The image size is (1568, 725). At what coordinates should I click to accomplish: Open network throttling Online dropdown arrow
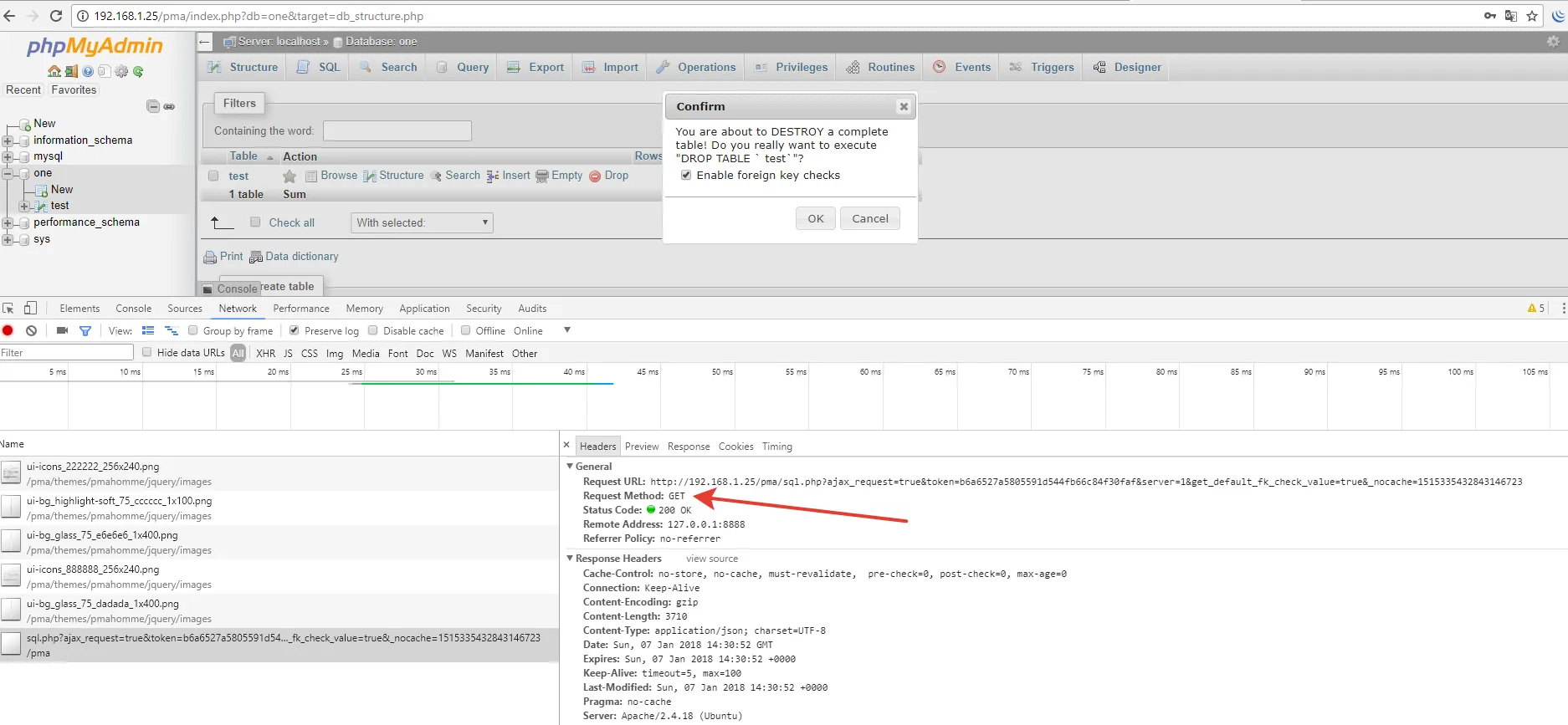567,330
